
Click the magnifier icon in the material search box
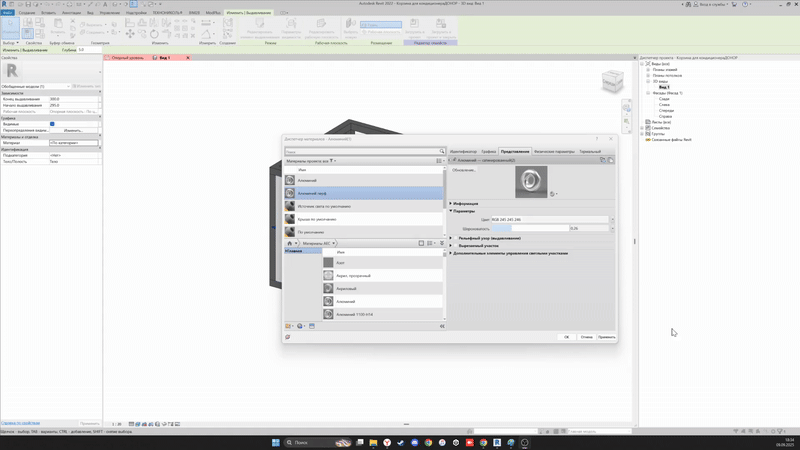click(442, 152)
